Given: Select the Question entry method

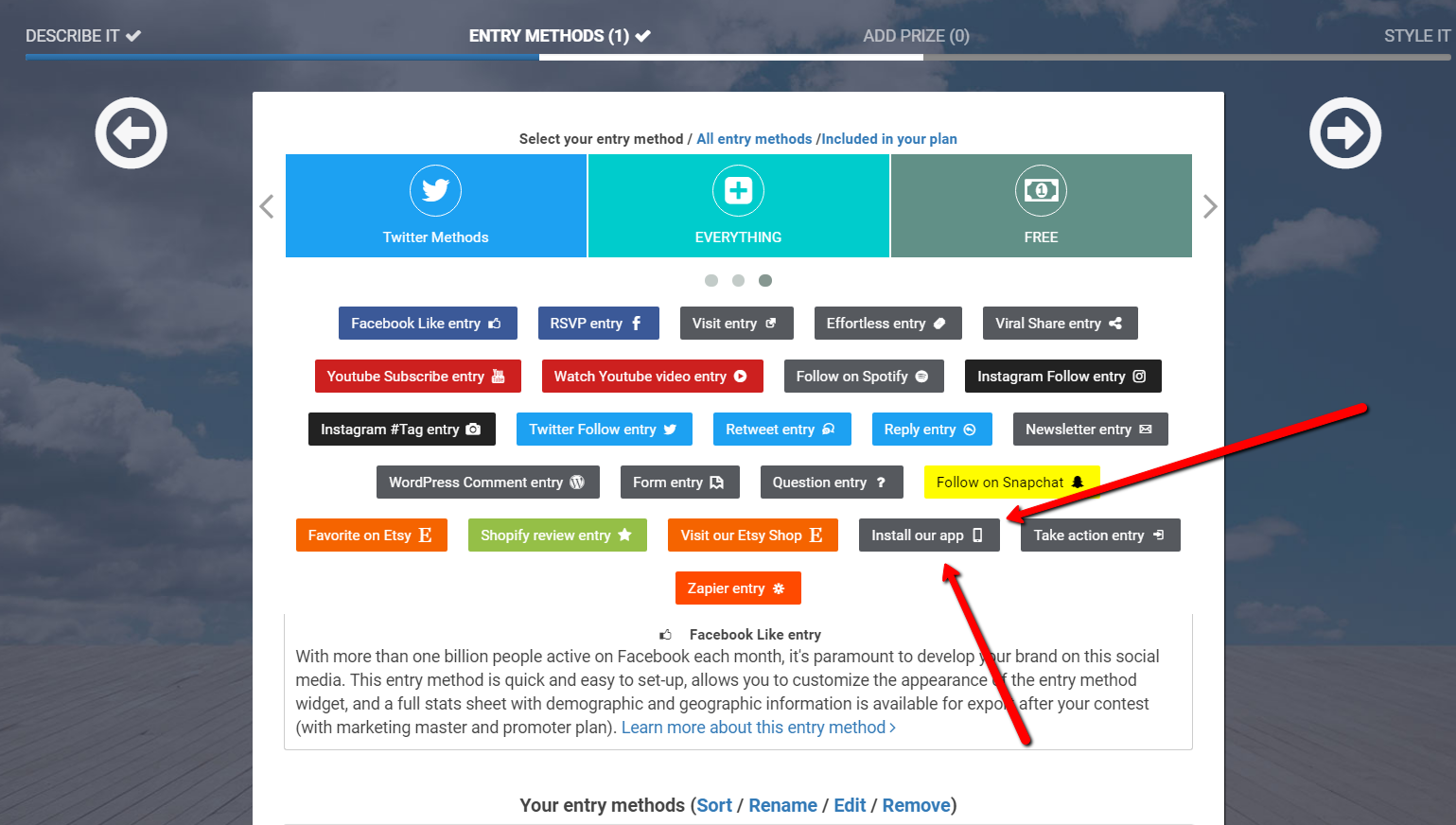Looking at the screenshot, I should click(832, 483).
